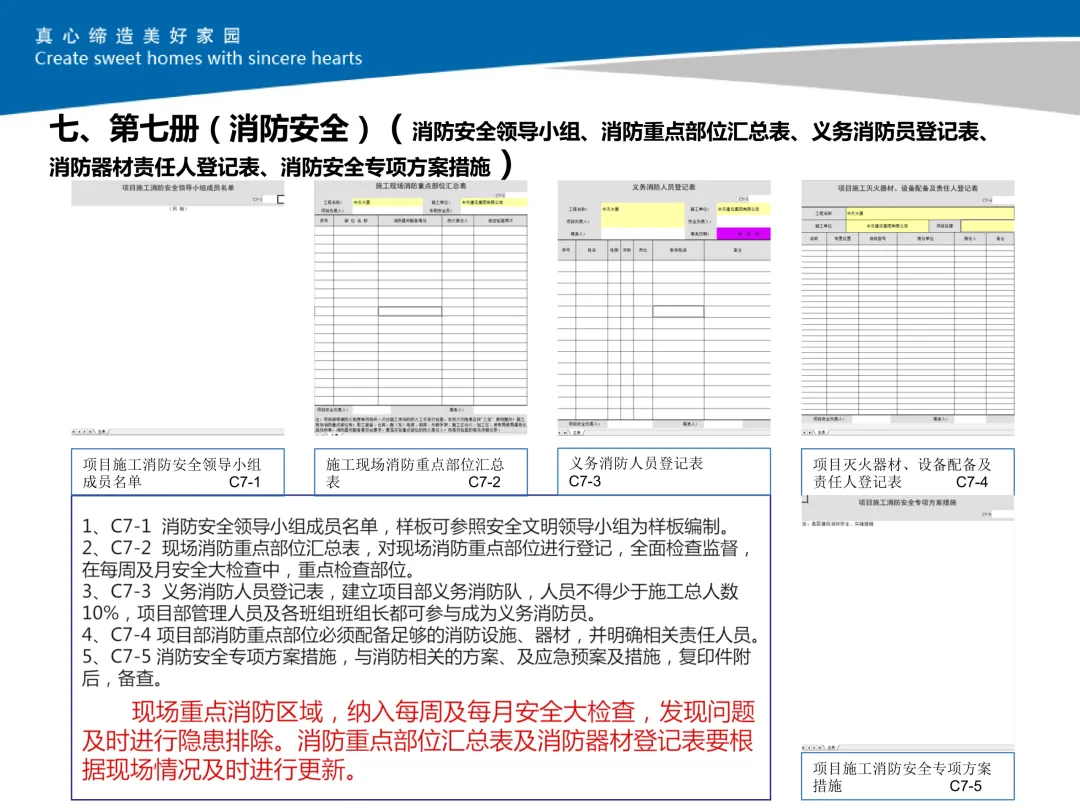Click the magenta cell in the 义务消防人员登记表 form
The image size is (1080, 810).
743,234
